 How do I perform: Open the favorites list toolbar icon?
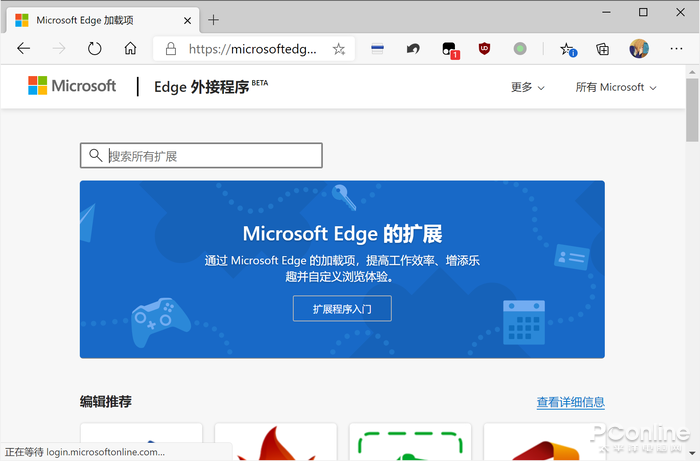(x=567, y=49)
